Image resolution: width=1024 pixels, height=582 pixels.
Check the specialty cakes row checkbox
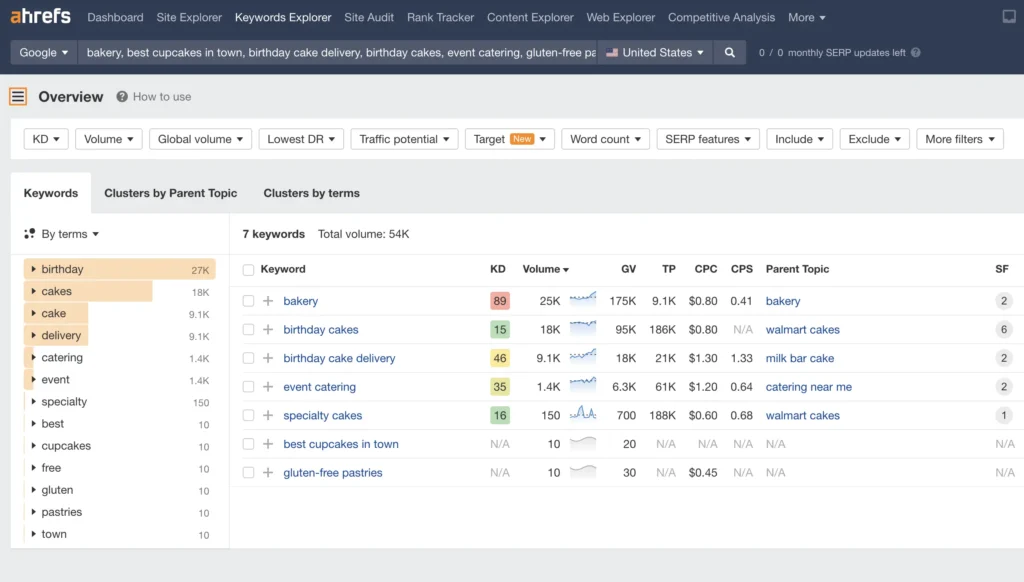pyautogui.click(x=248, y=415)
